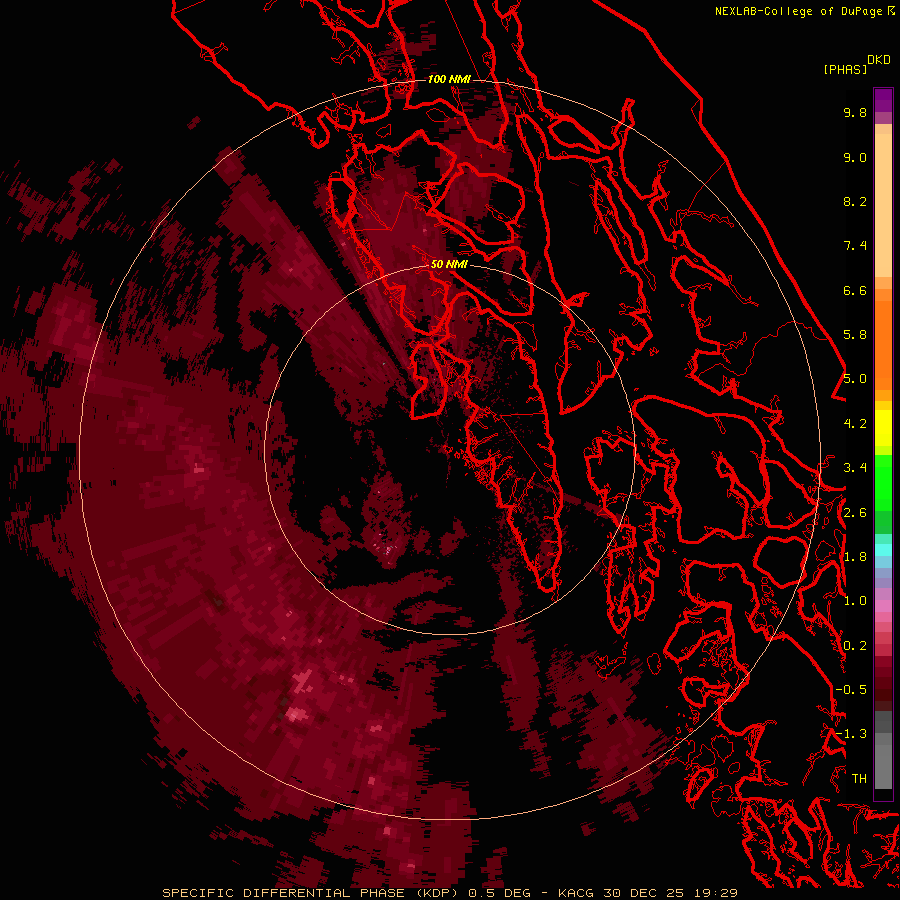Click the 5.8 value on the color scale

point(855,335)
